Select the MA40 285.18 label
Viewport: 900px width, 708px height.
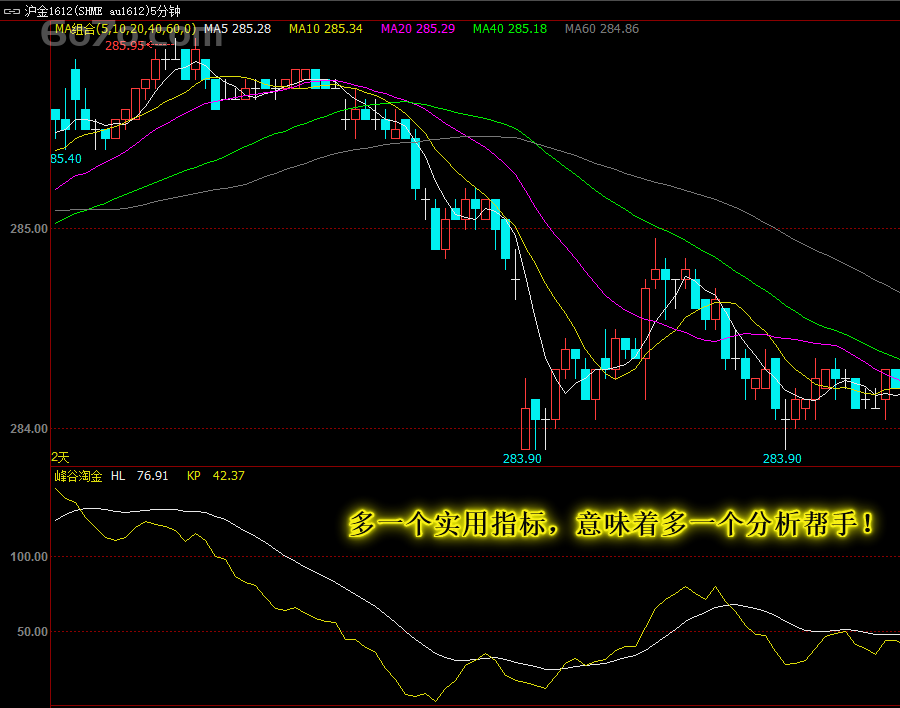[x=510, y=29]
